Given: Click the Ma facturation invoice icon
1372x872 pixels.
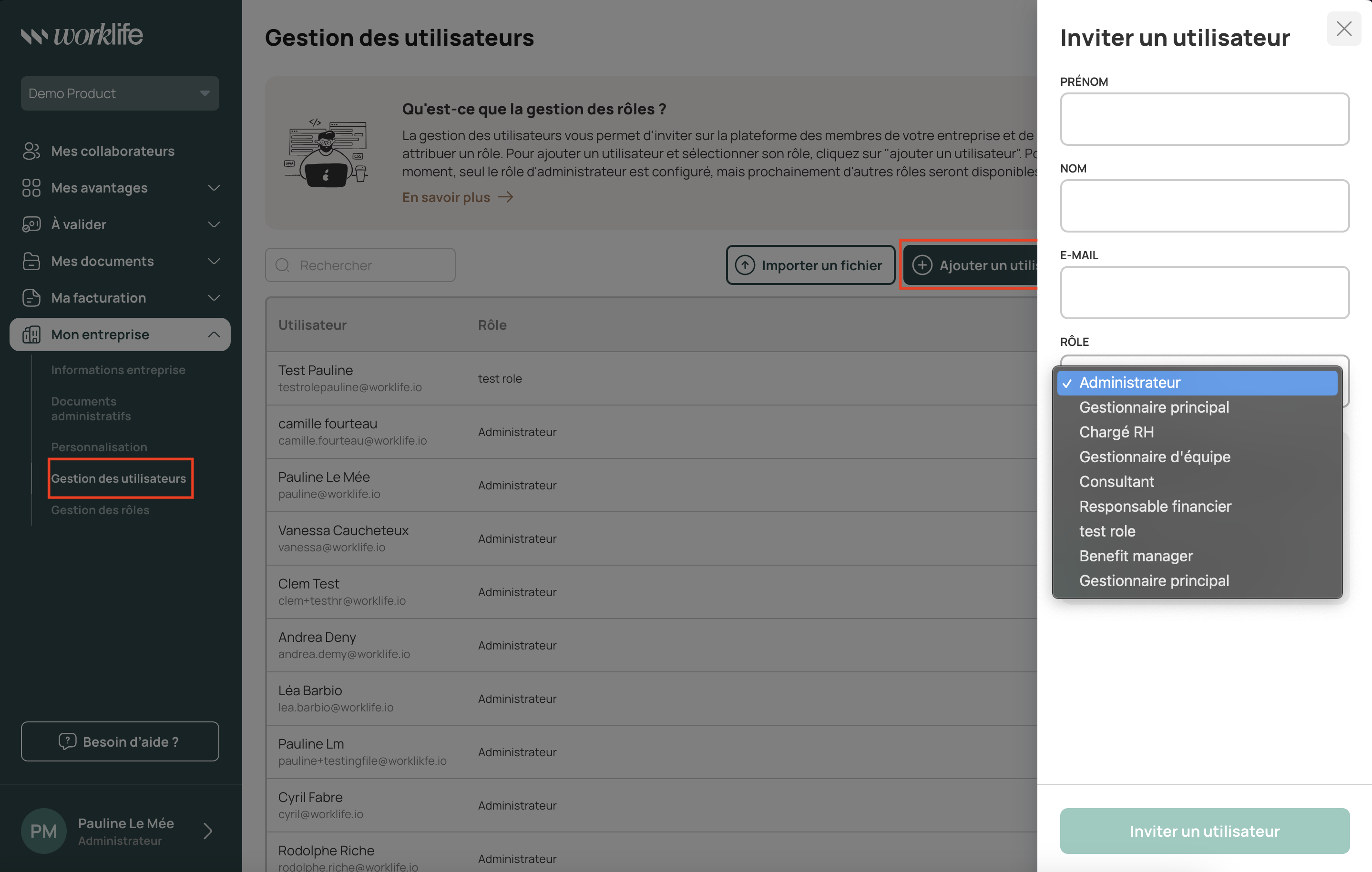Looking at the screenshot, I should point(31,298).
